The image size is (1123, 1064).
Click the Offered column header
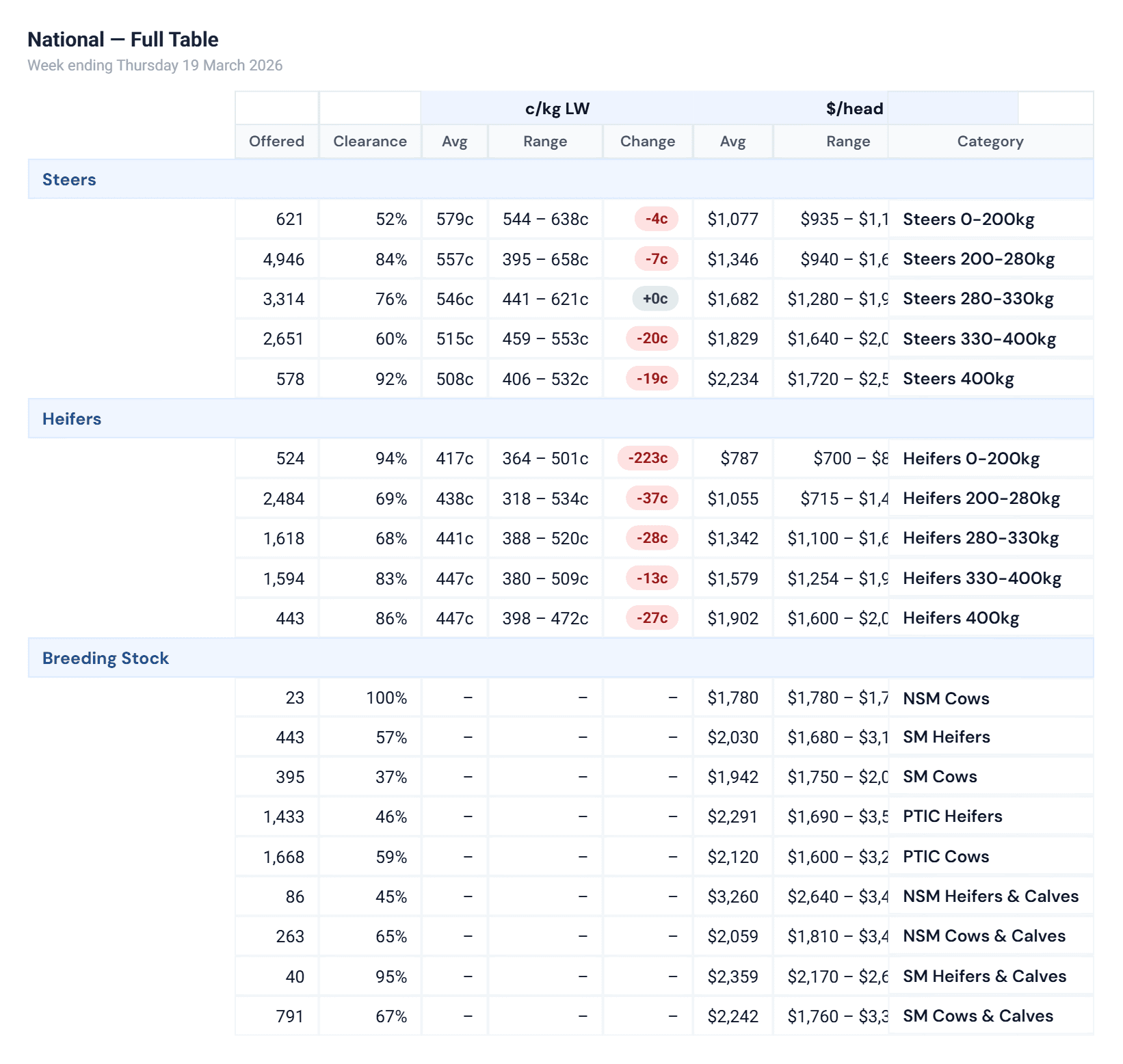[276, 142]
